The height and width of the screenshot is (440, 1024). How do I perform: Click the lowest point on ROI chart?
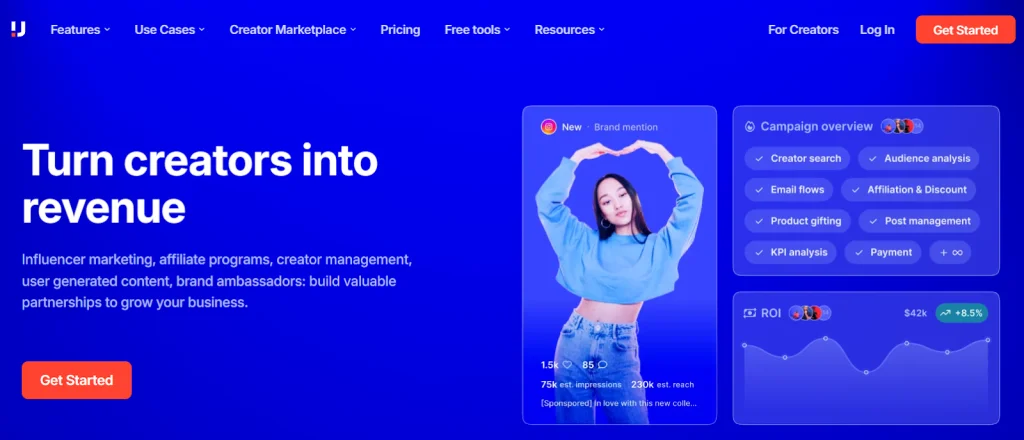(866, 372)
